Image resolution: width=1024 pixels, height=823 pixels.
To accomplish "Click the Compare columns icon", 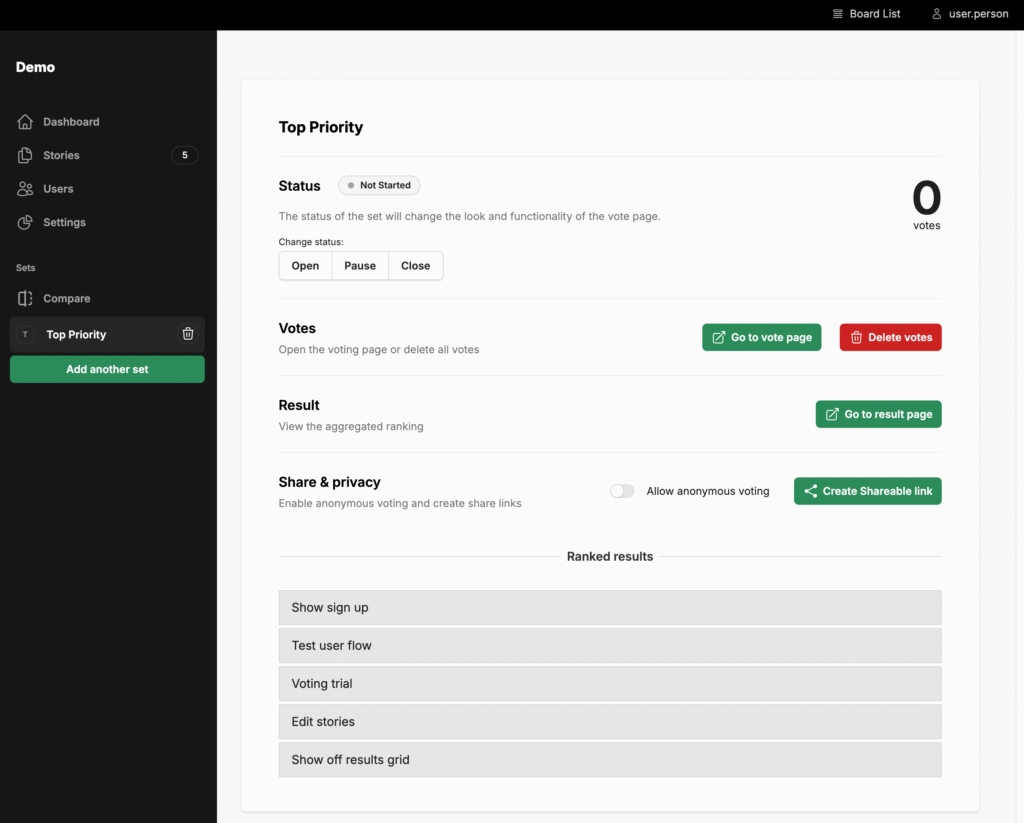I will pyautogui.click(x=25, y=299).
